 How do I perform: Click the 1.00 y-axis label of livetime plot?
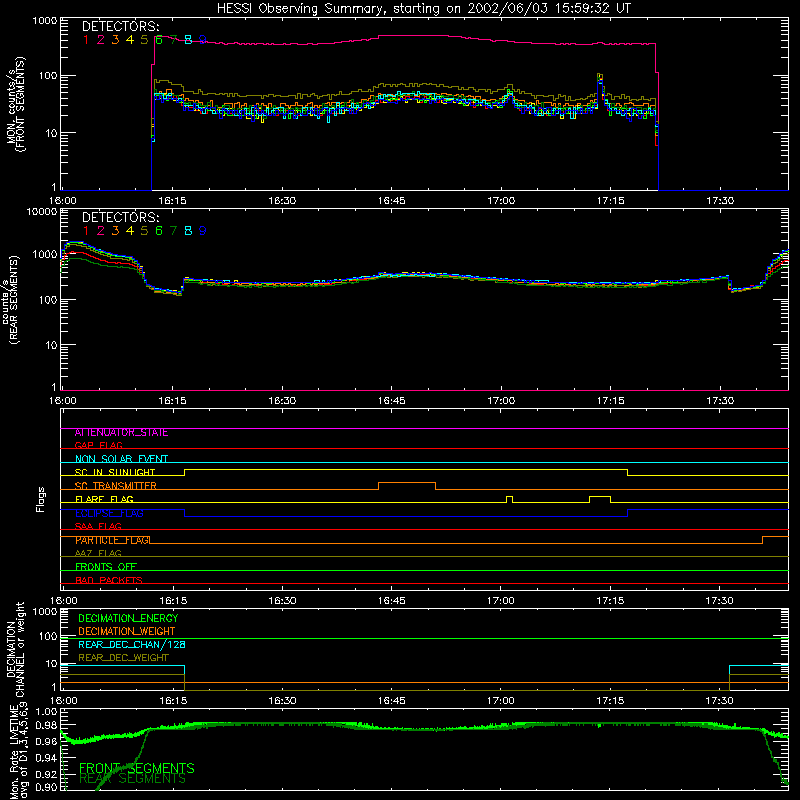[47, 711]
